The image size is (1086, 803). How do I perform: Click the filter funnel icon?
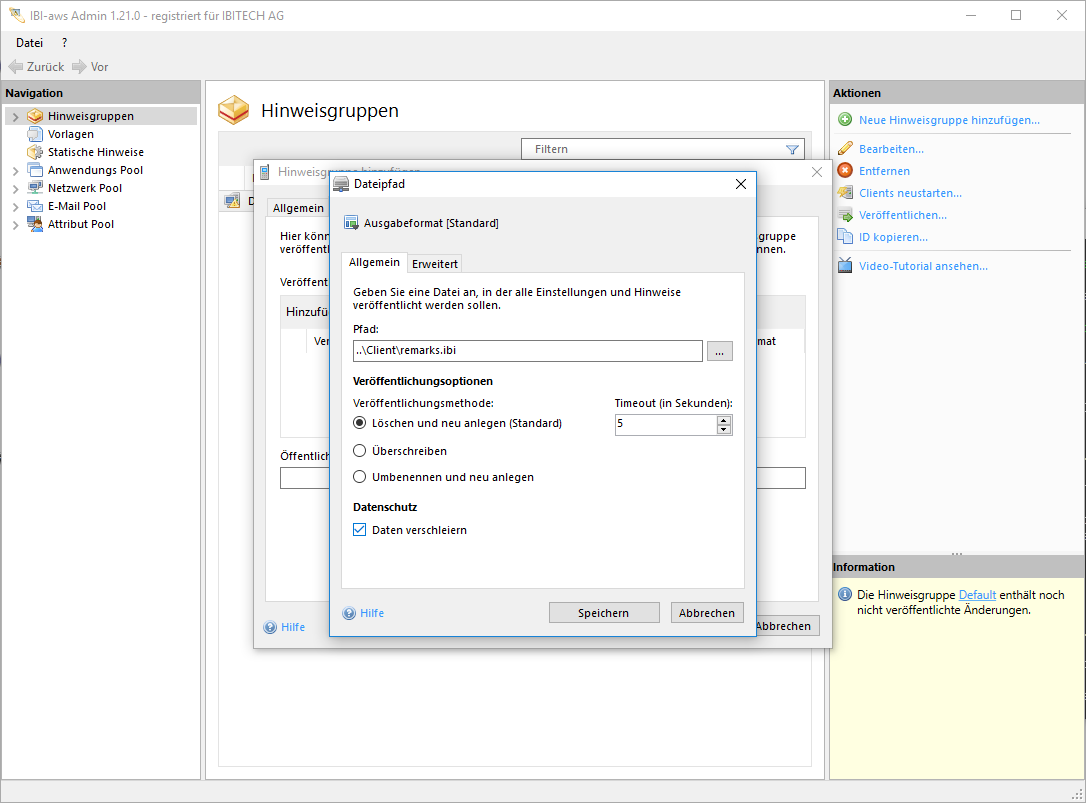[792, 150]
